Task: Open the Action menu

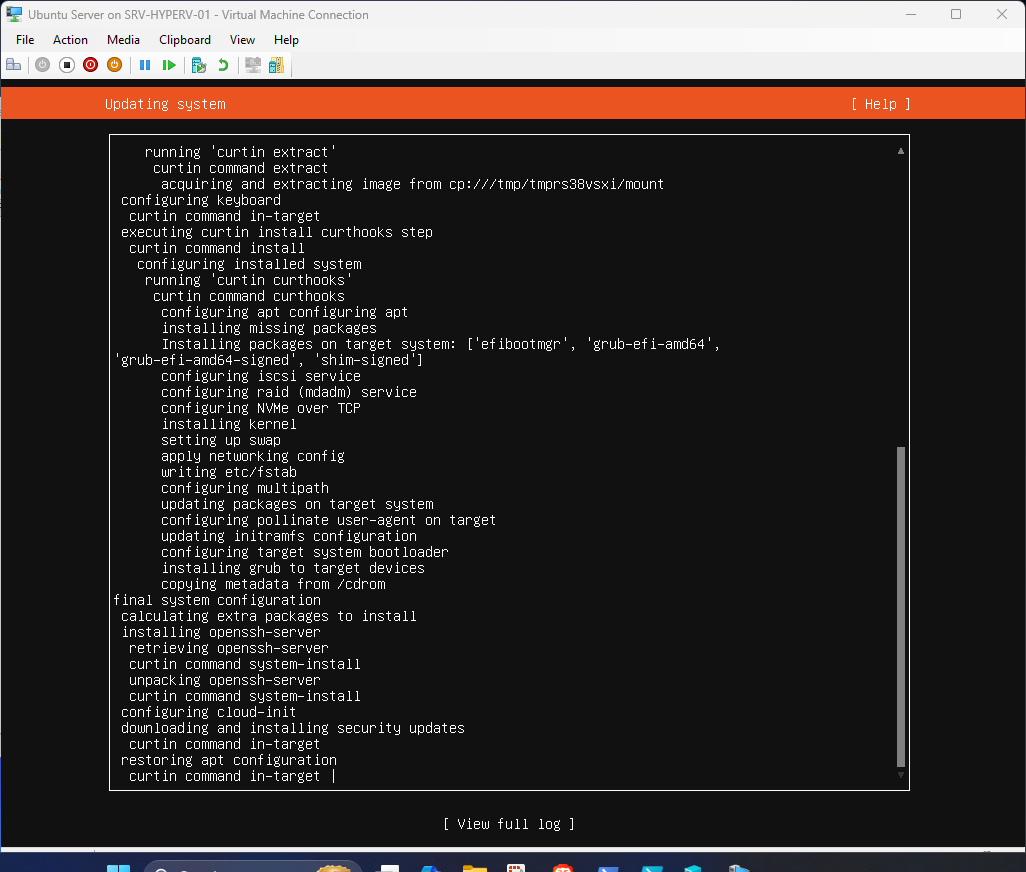Action: coord(70,40)
